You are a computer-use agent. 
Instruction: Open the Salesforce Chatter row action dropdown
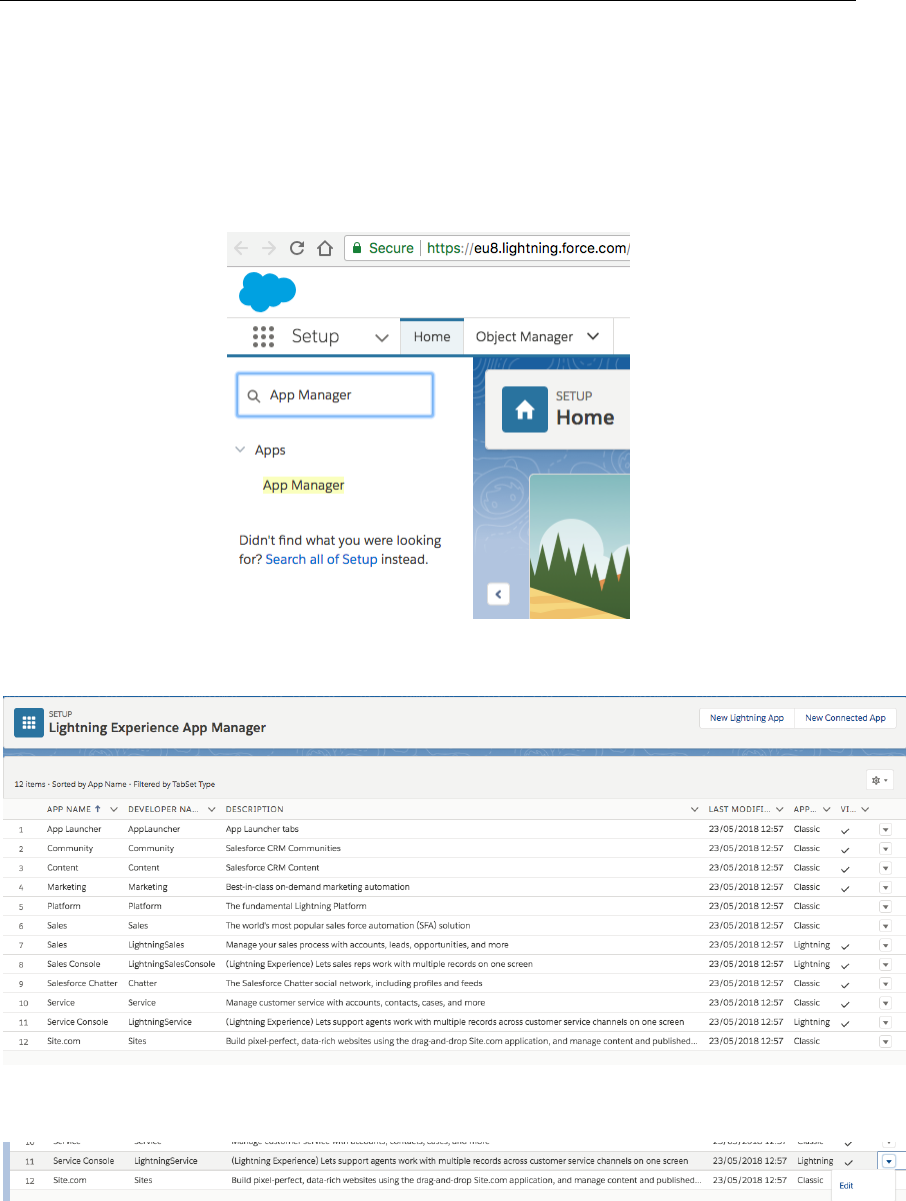(x=885, y=984)
